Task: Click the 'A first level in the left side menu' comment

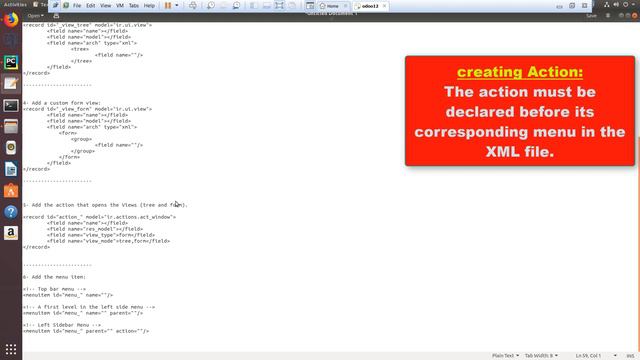Action: click(89, 307)
